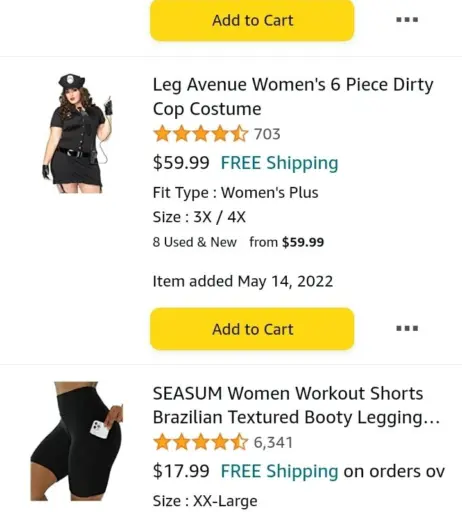The width and height of the screenshot is (462, 512).
Task: Click the $59.99 costume price
Action: coord(181,163)
